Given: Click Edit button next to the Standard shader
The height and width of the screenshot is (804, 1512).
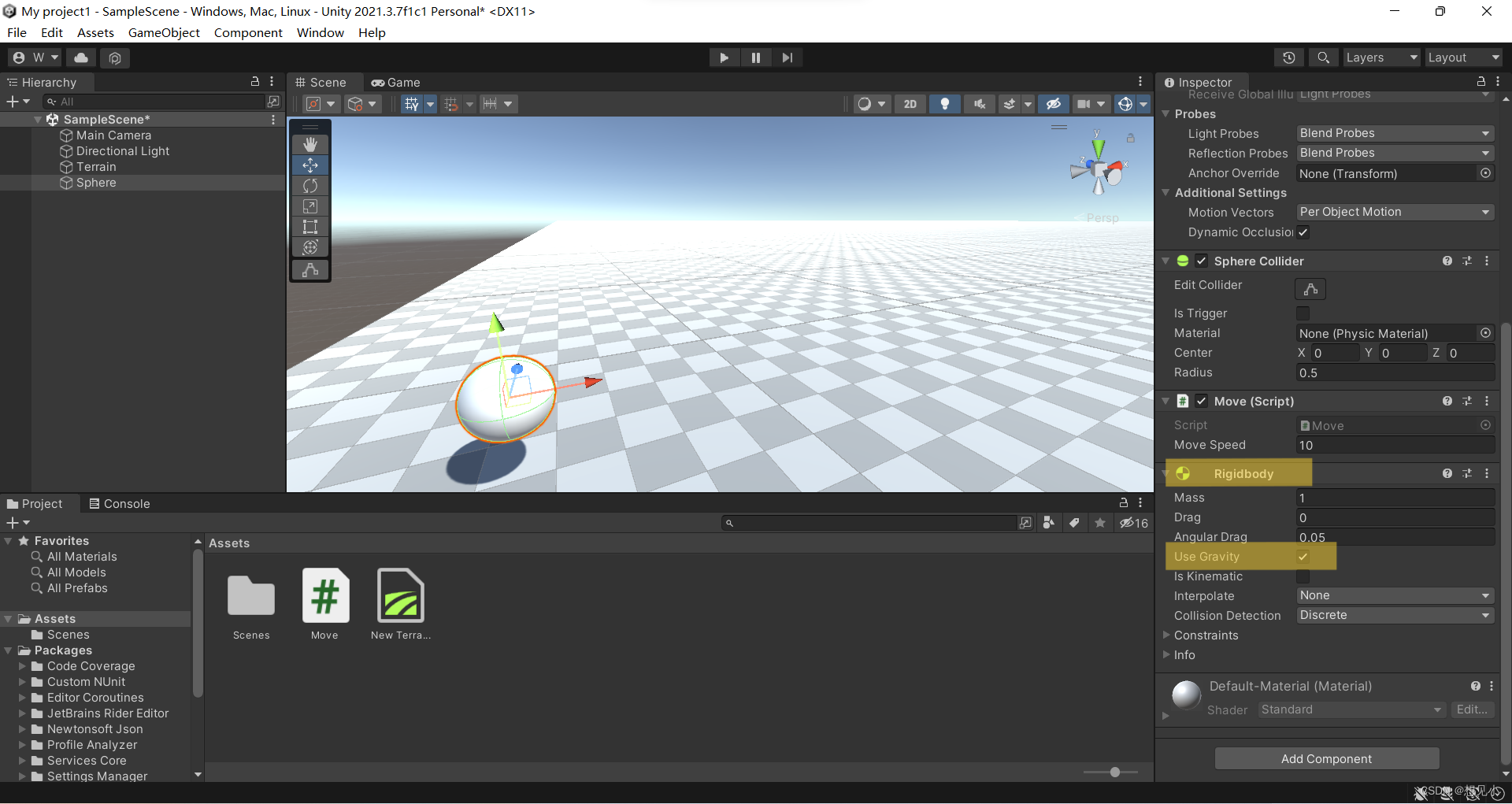Looking at the screenshot, I should (x=1472, y=710).
